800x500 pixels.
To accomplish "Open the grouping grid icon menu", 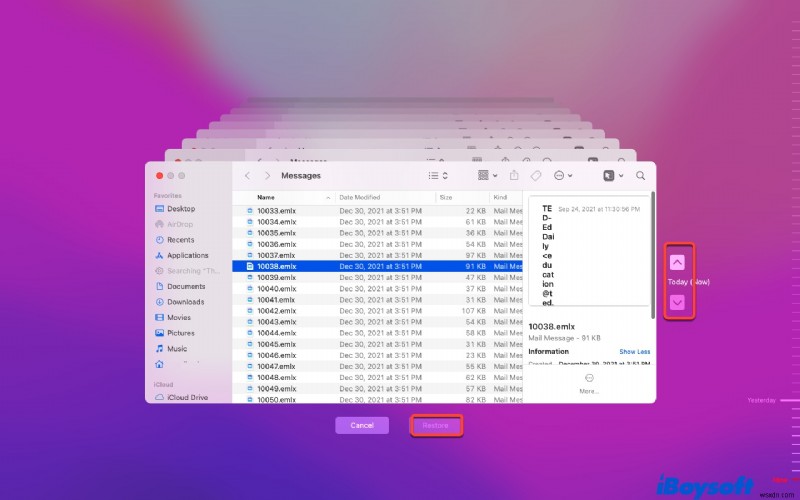I will click(x=487, y=176).
